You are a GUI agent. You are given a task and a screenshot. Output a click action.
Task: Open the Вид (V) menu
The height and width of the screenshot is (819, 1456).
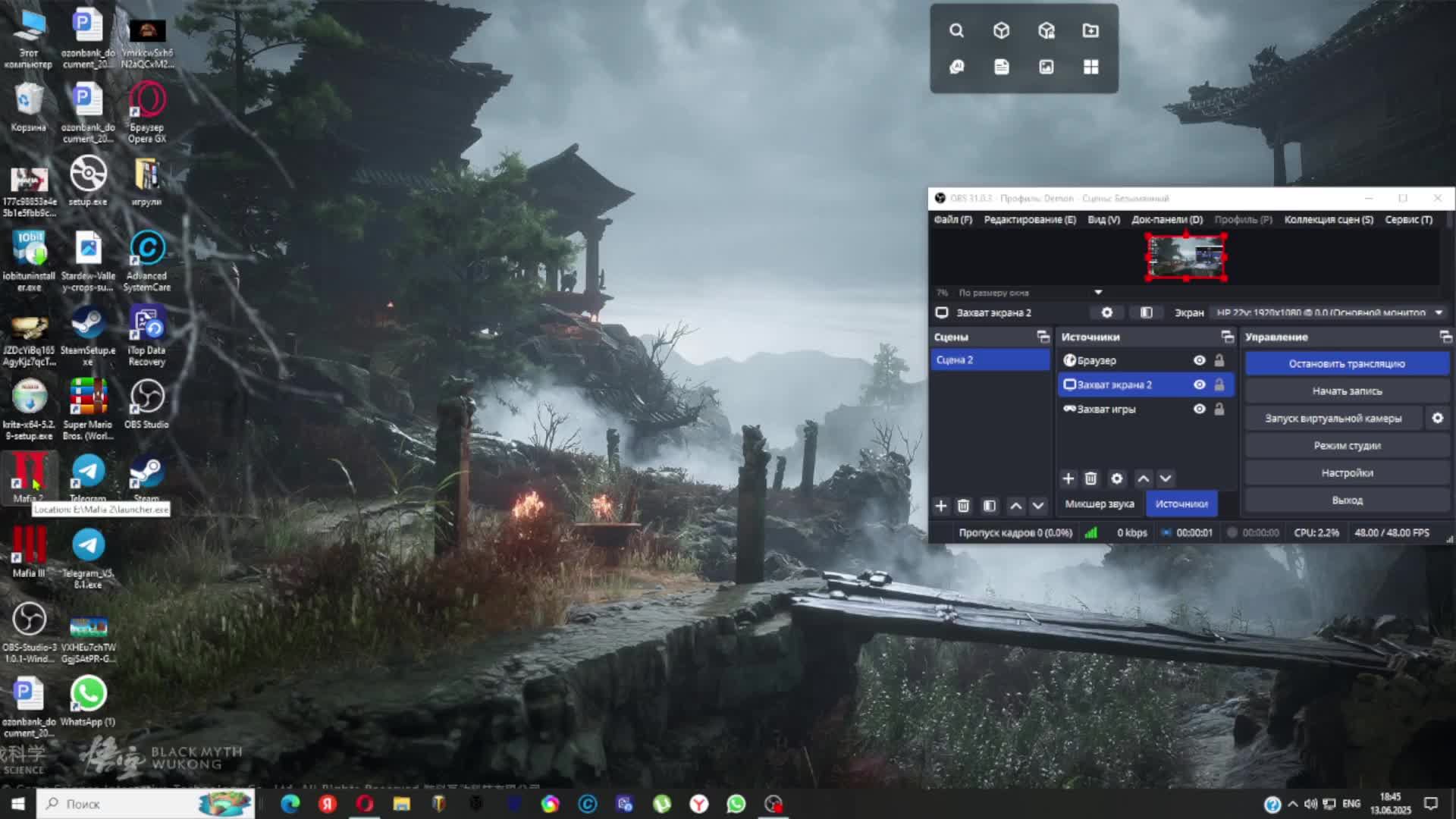click(x=1103, y=219)
